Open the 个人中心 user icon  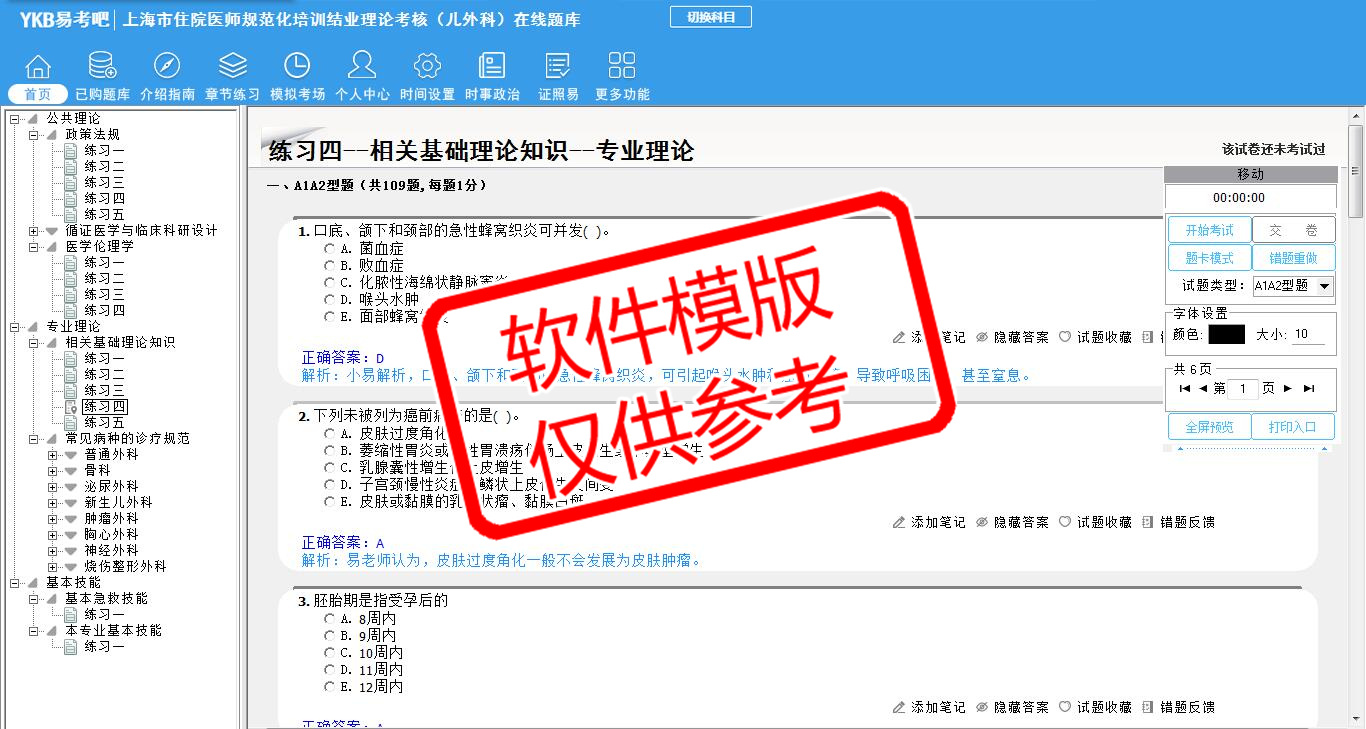(x=362, y=66)
